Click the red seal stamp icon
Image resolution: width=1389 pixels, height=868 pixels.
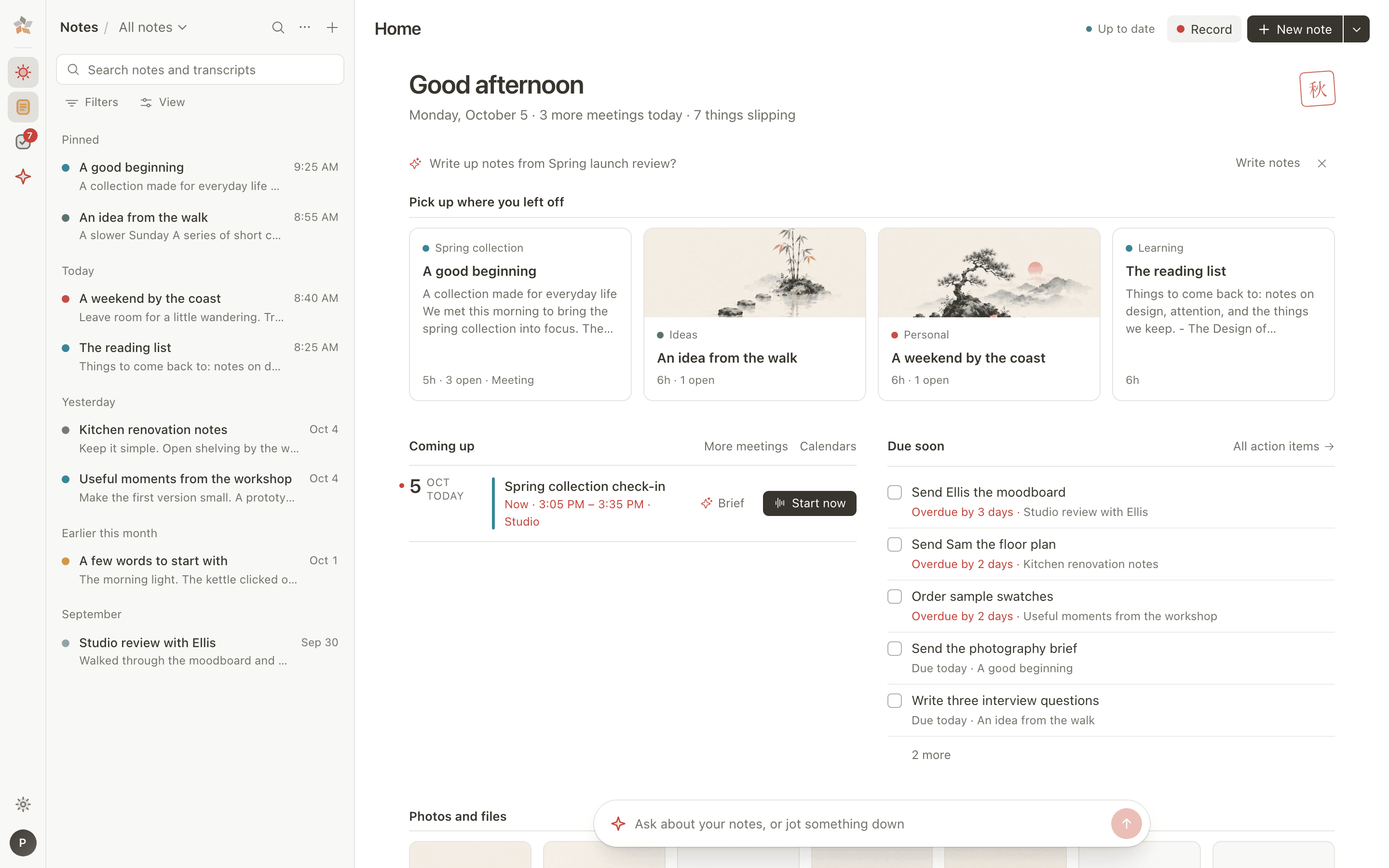(1317, 89)
